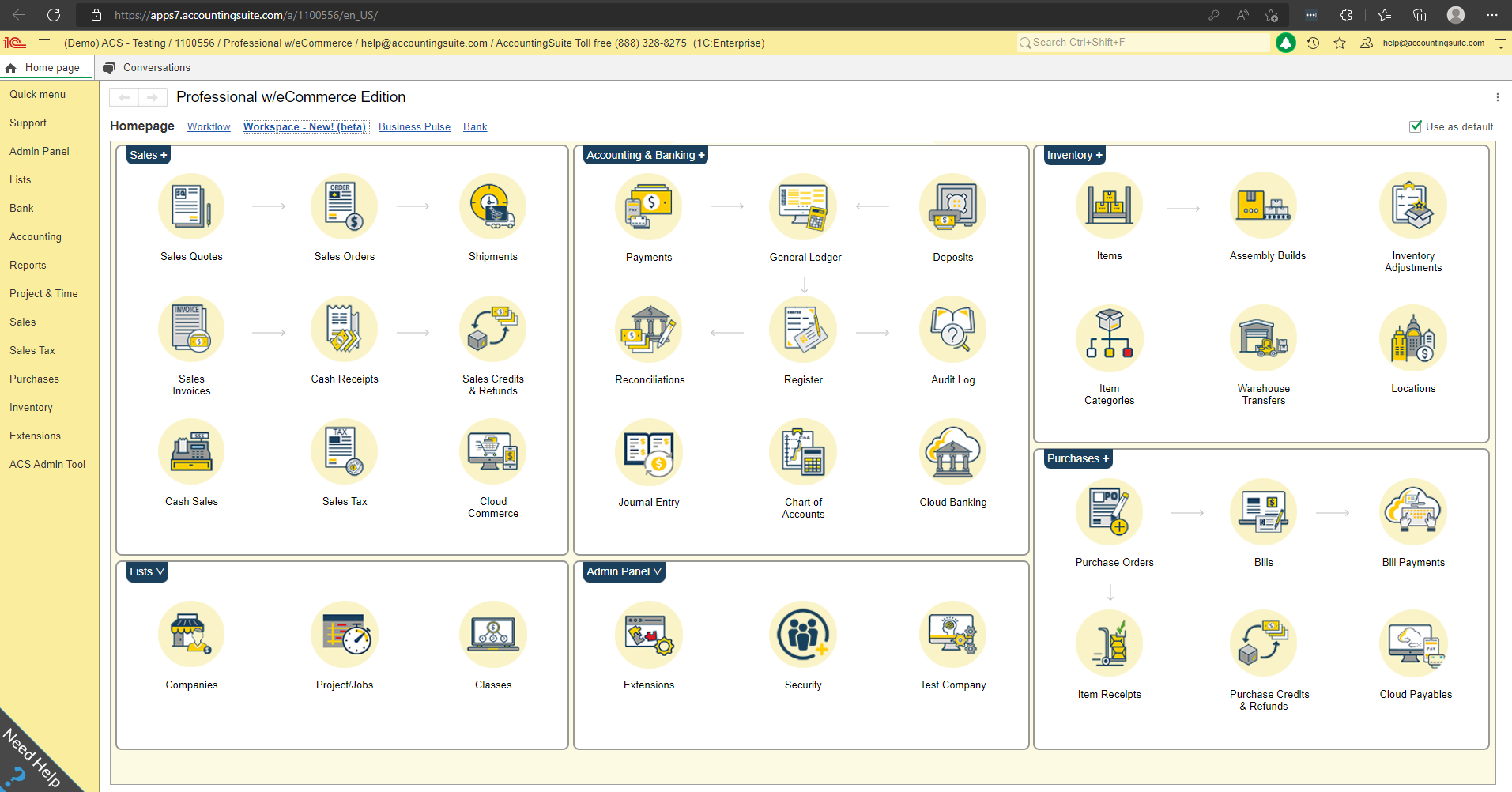Image resolution: width=1512 pixels, height=792 pixels.
Task: Open the Cloud Commerce icon
Action: (492, 451)
